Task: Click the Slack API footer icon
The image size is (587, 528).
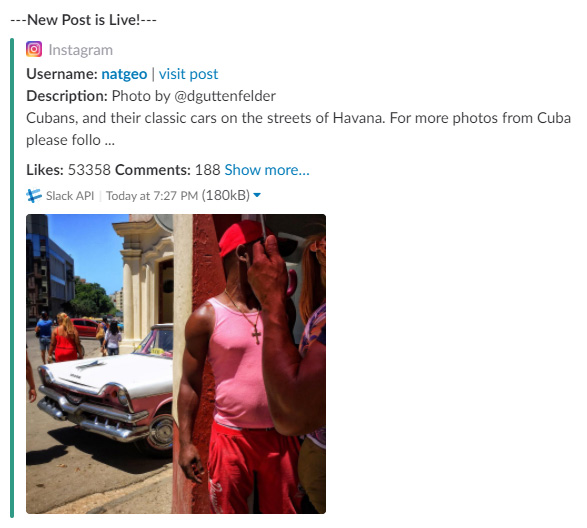Action: tap(34, 195)
